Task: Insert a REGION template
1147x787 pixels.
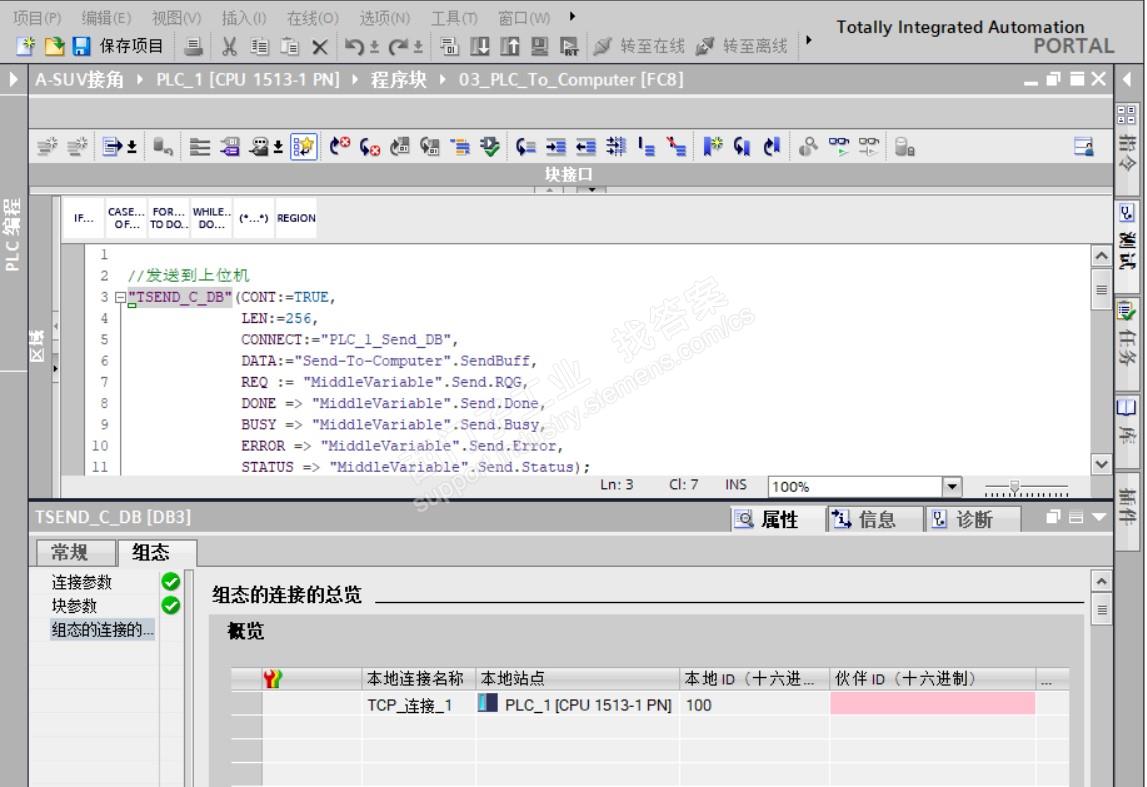Action: [x=296, y=218]
